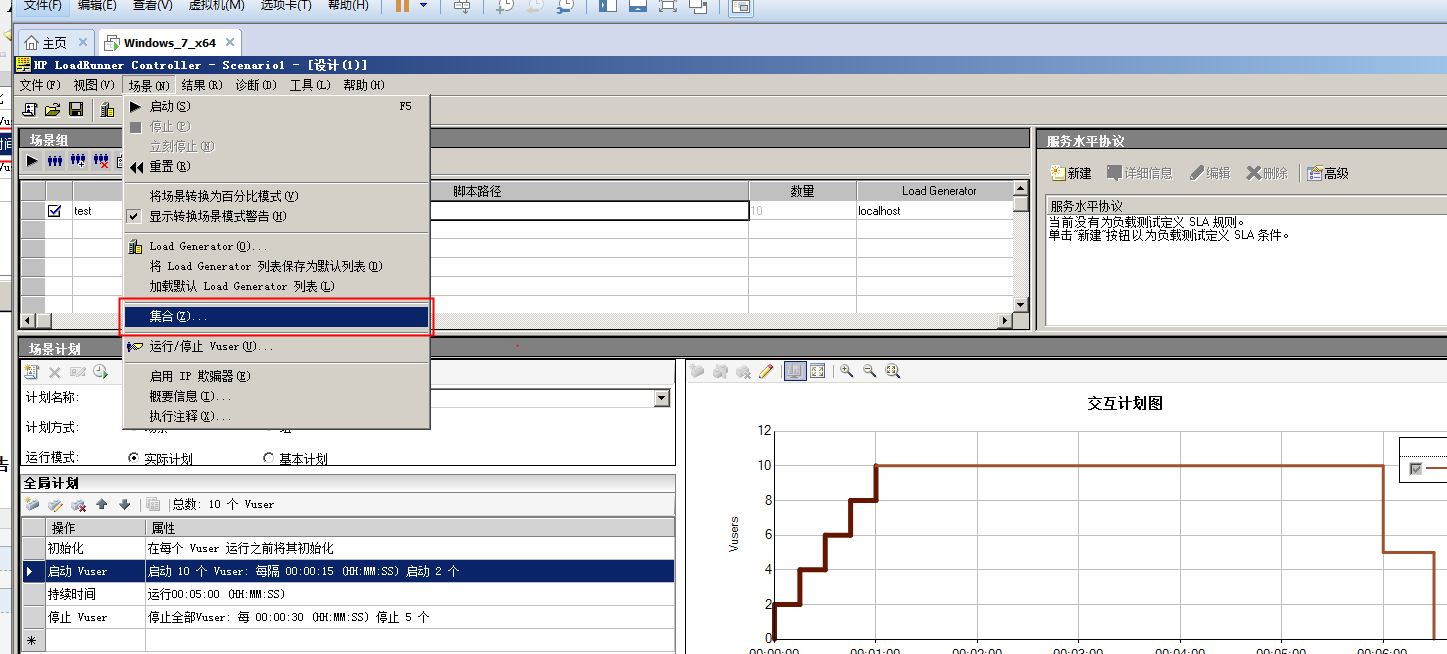The width and height of the screenshot is (1447, 654).
Task: Click the 高级 button in SLA panel
Action: click(x=1328, y=173)
